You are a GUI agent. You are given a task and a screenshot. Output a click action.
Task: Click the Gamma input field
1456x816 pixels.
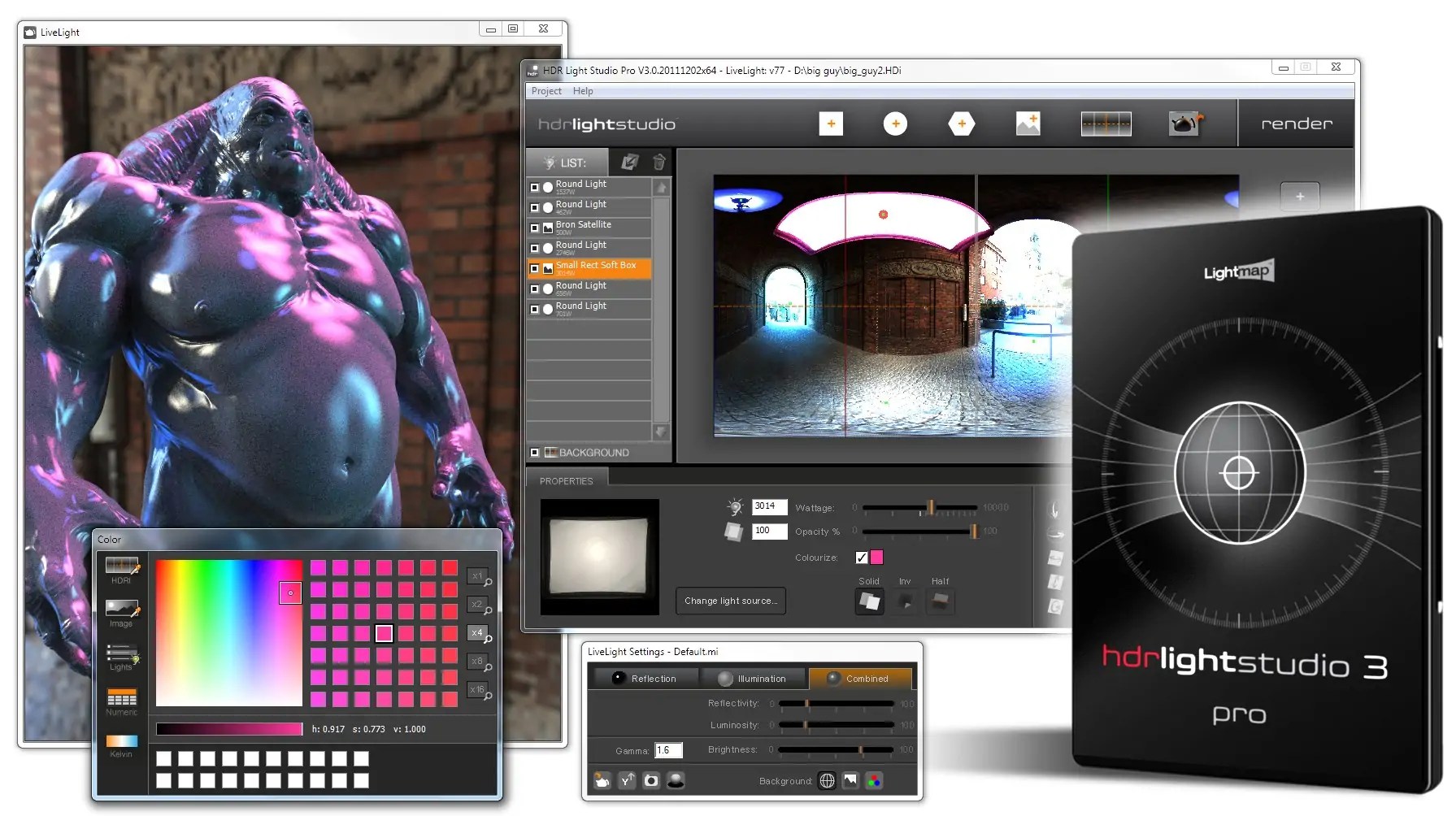click(x=668, y=750)
